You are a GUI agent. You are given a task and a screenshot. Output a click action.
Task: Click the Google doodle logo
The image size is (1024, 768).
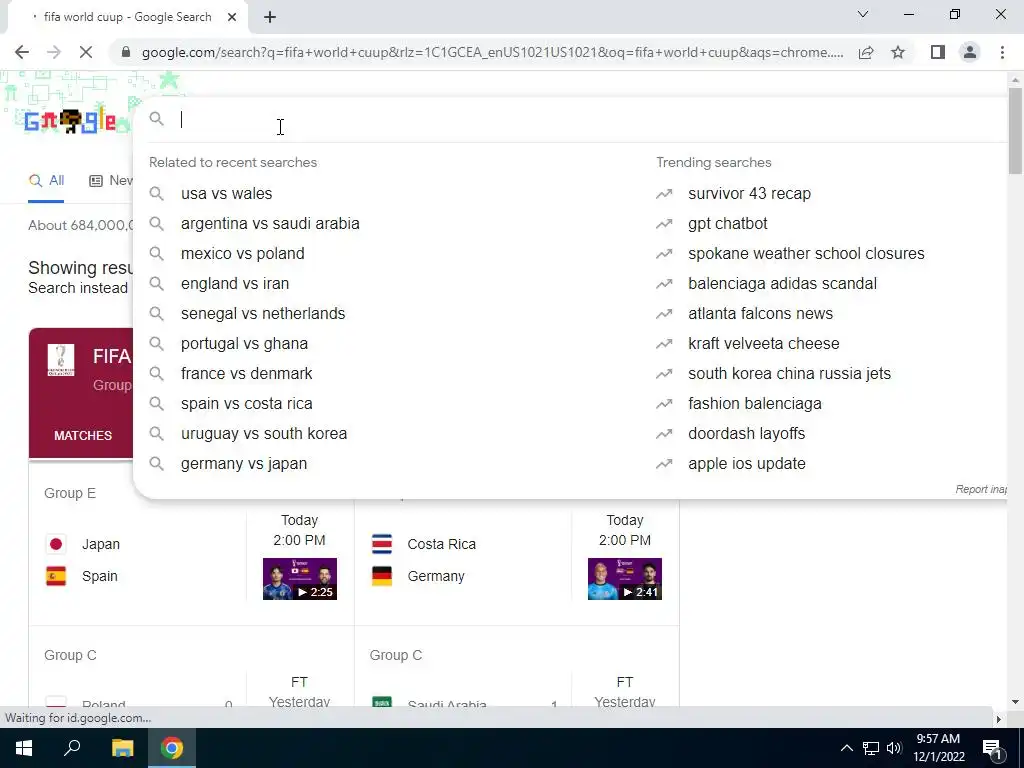[x=70, y=121]
